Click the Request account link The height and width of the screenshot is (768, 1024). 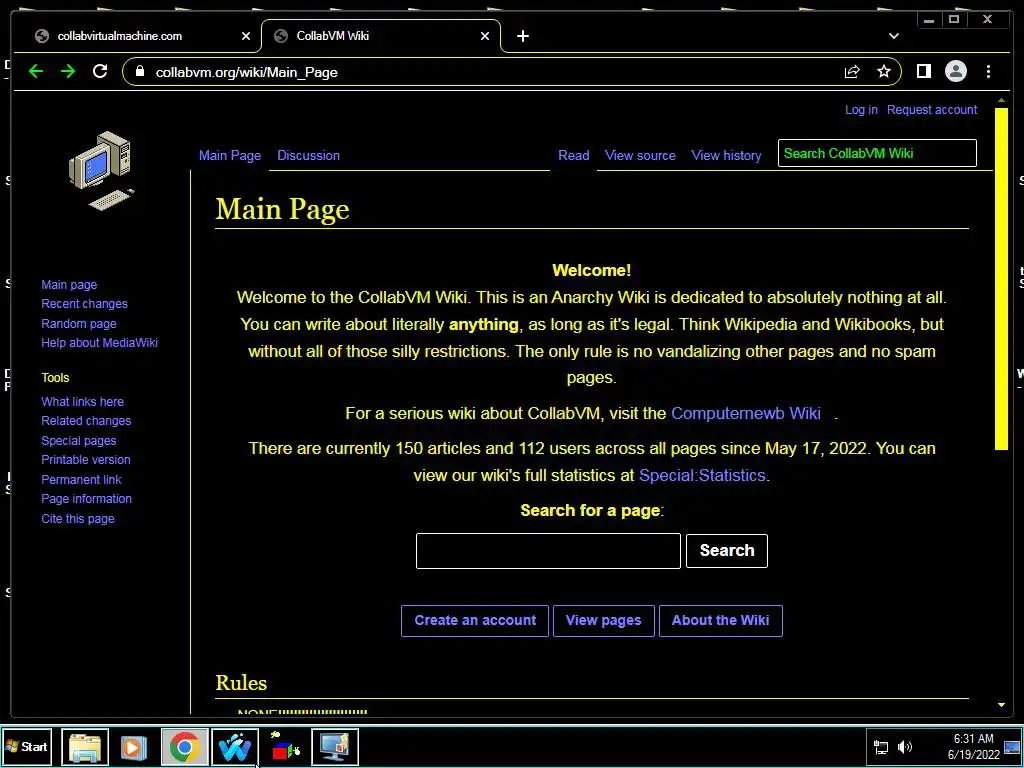pyautogui.click(x=932, y=110)
